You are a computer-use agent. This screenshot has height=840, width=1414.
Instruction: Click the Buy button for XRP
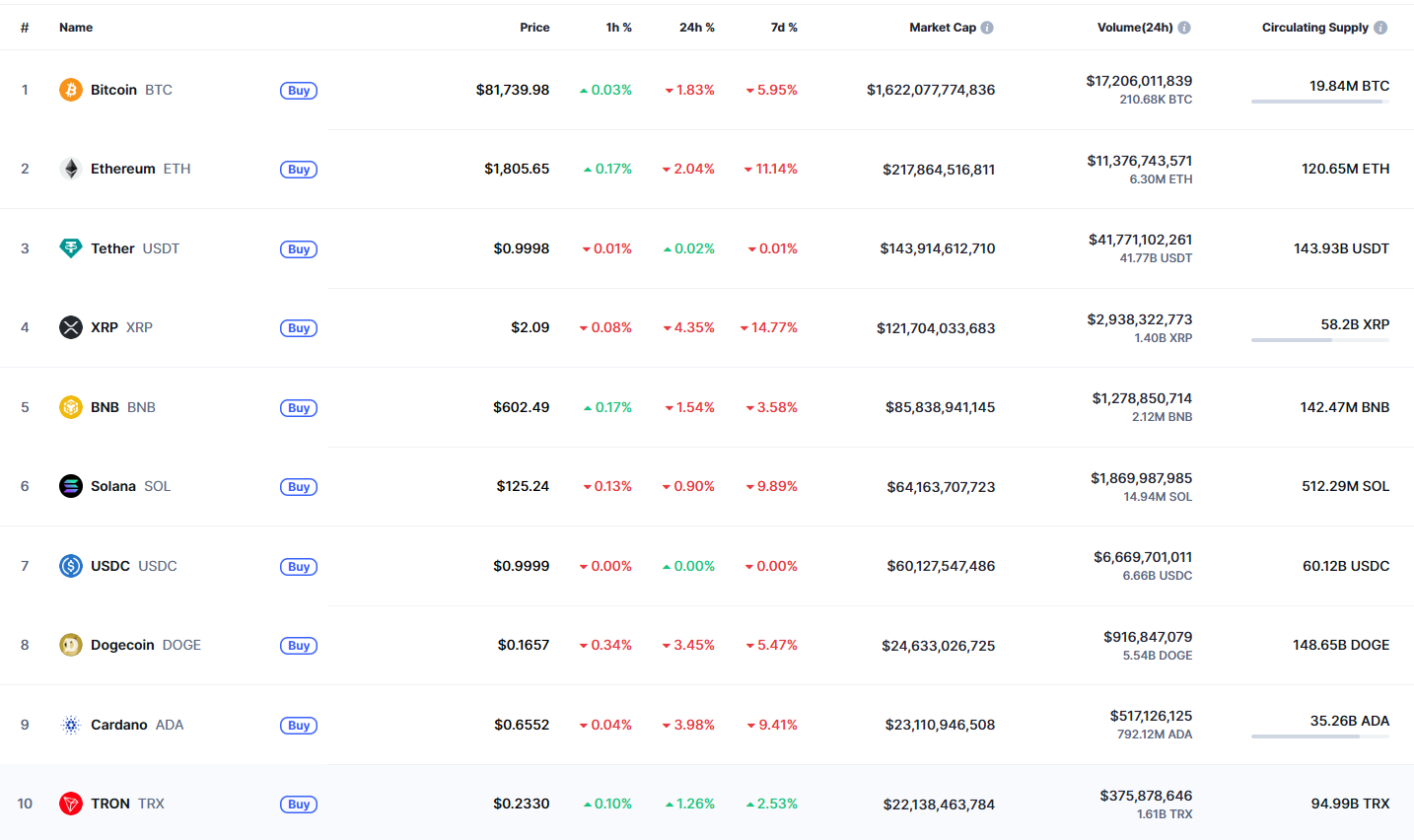coord(299,328)
